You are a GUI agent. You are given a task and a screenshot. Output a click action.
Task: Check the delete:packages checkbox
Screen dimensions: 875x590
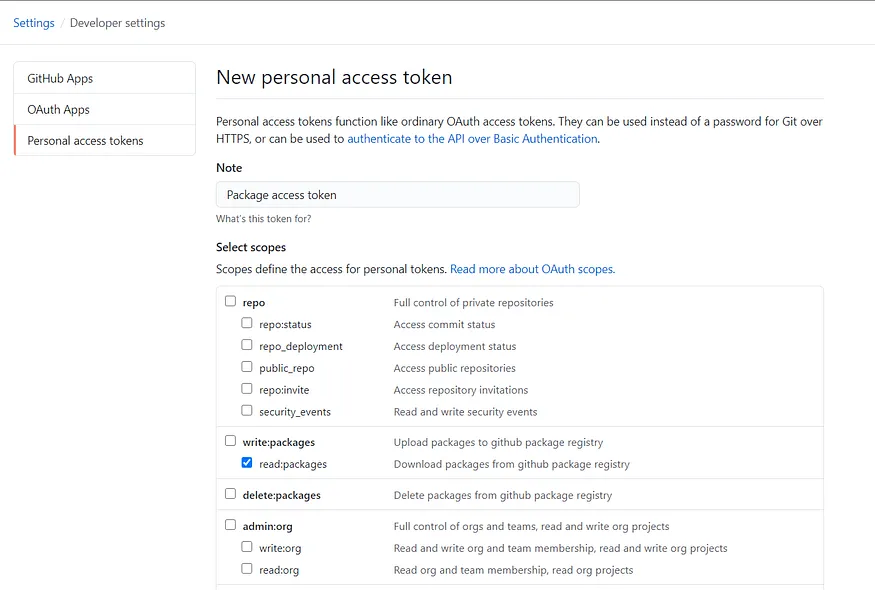(231, 494)
